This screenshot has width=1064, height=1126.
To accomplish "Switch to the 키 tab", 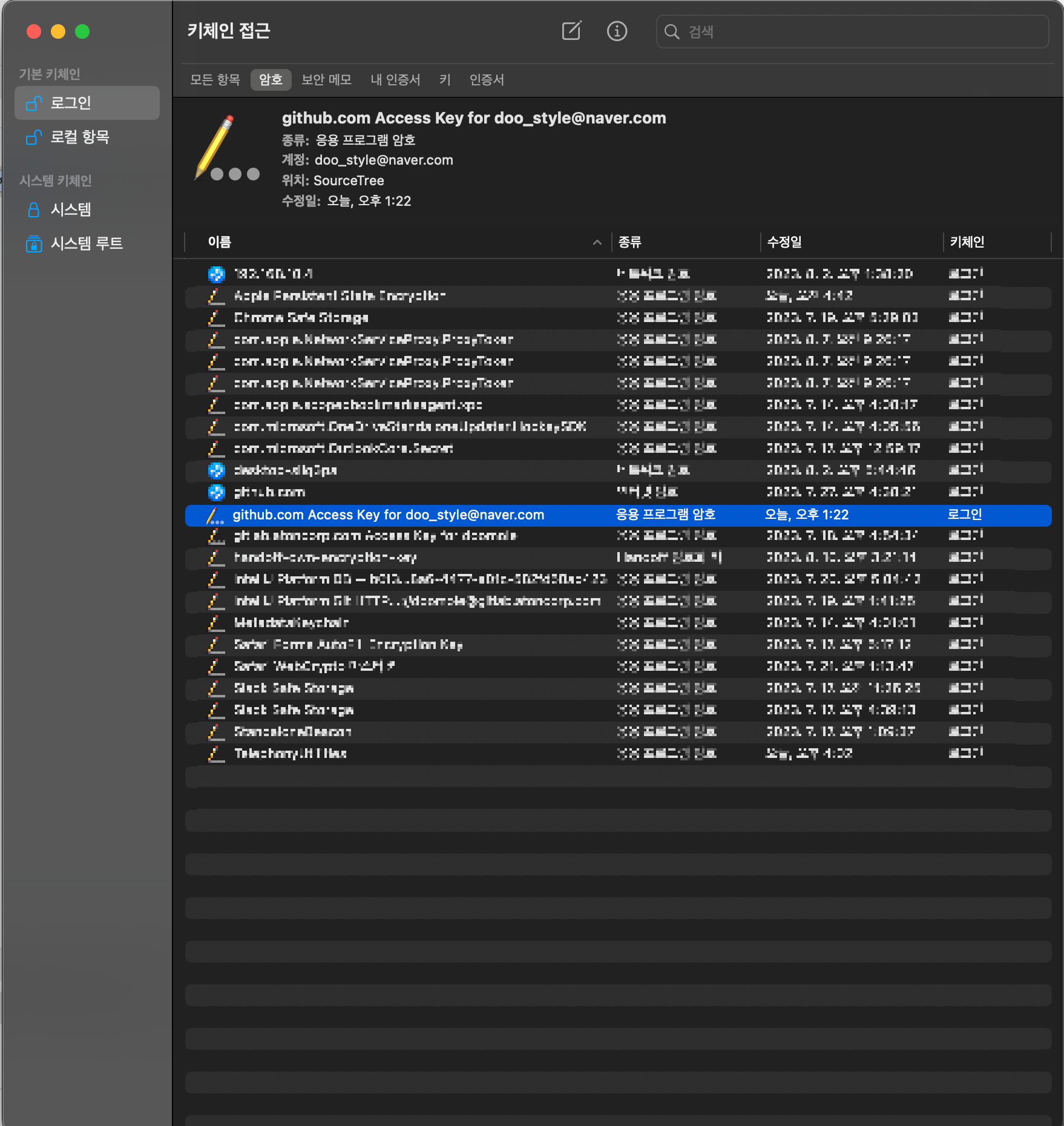I will (x=445, y=80).
